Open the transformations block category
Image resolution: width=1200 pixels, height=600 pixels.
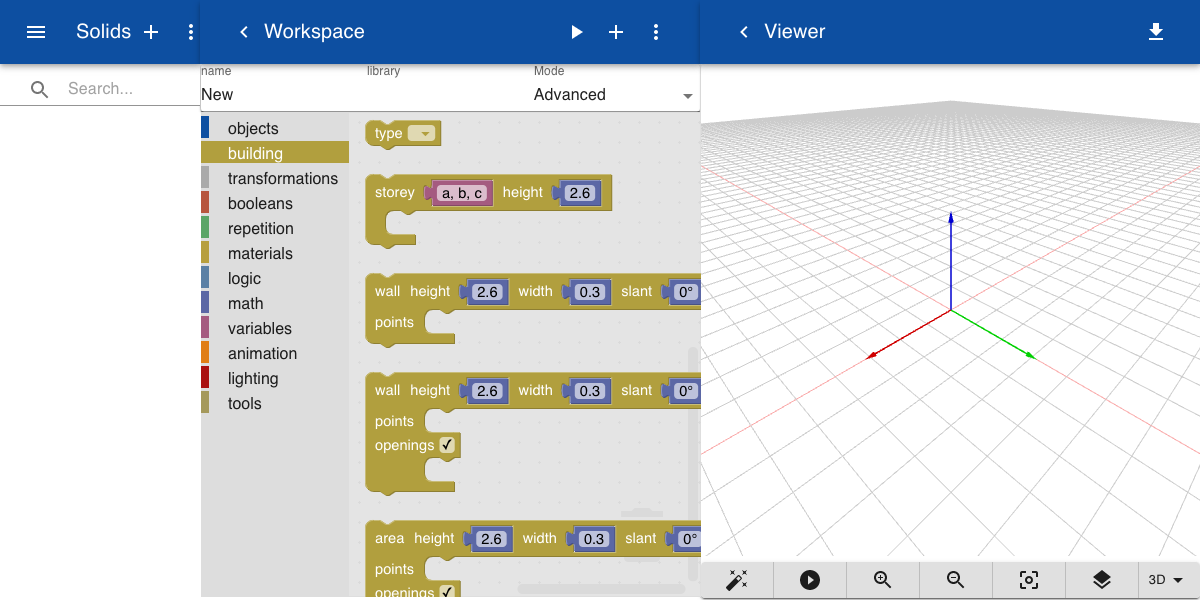(x=275, y=178)
